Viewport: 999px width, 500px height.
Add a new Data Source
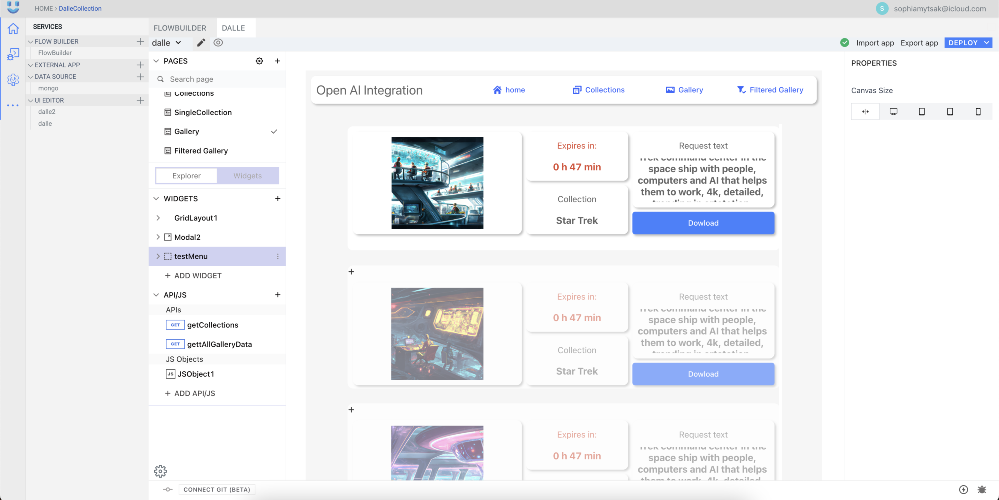point(140,76)
